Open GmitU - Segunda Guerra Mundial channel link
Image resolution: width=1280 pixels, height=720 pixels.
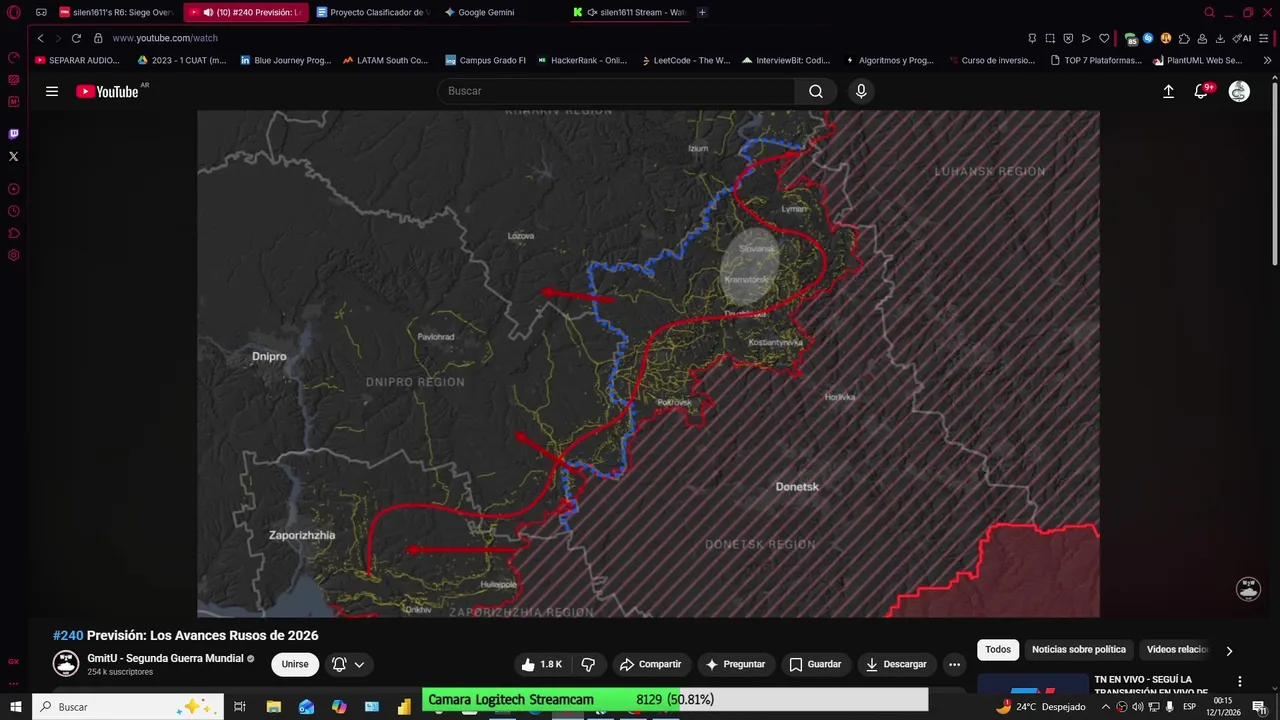click(165, 658)
